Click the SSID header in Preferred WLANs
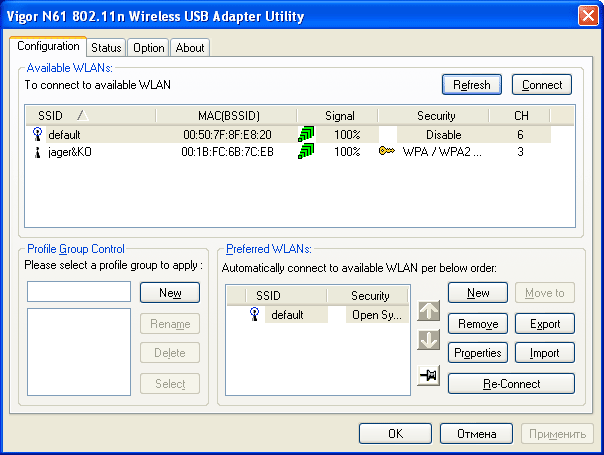This screenshot has width=604, height=455. [287, 295]
